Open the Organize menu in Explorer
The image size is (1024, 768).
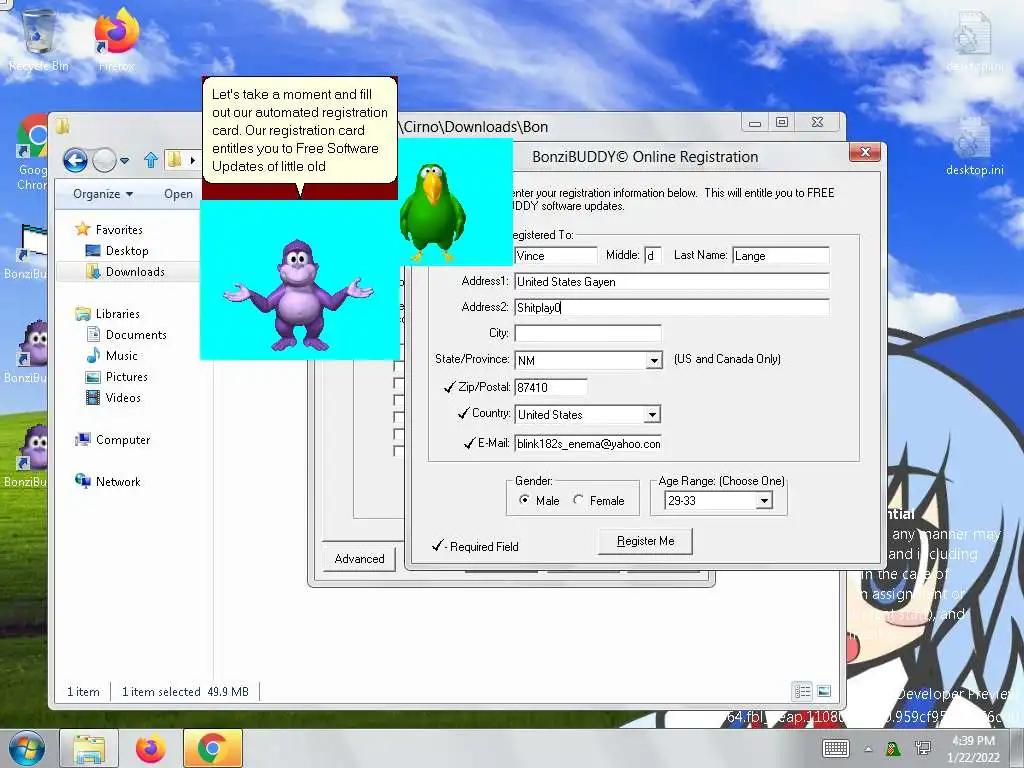[103, 194]
